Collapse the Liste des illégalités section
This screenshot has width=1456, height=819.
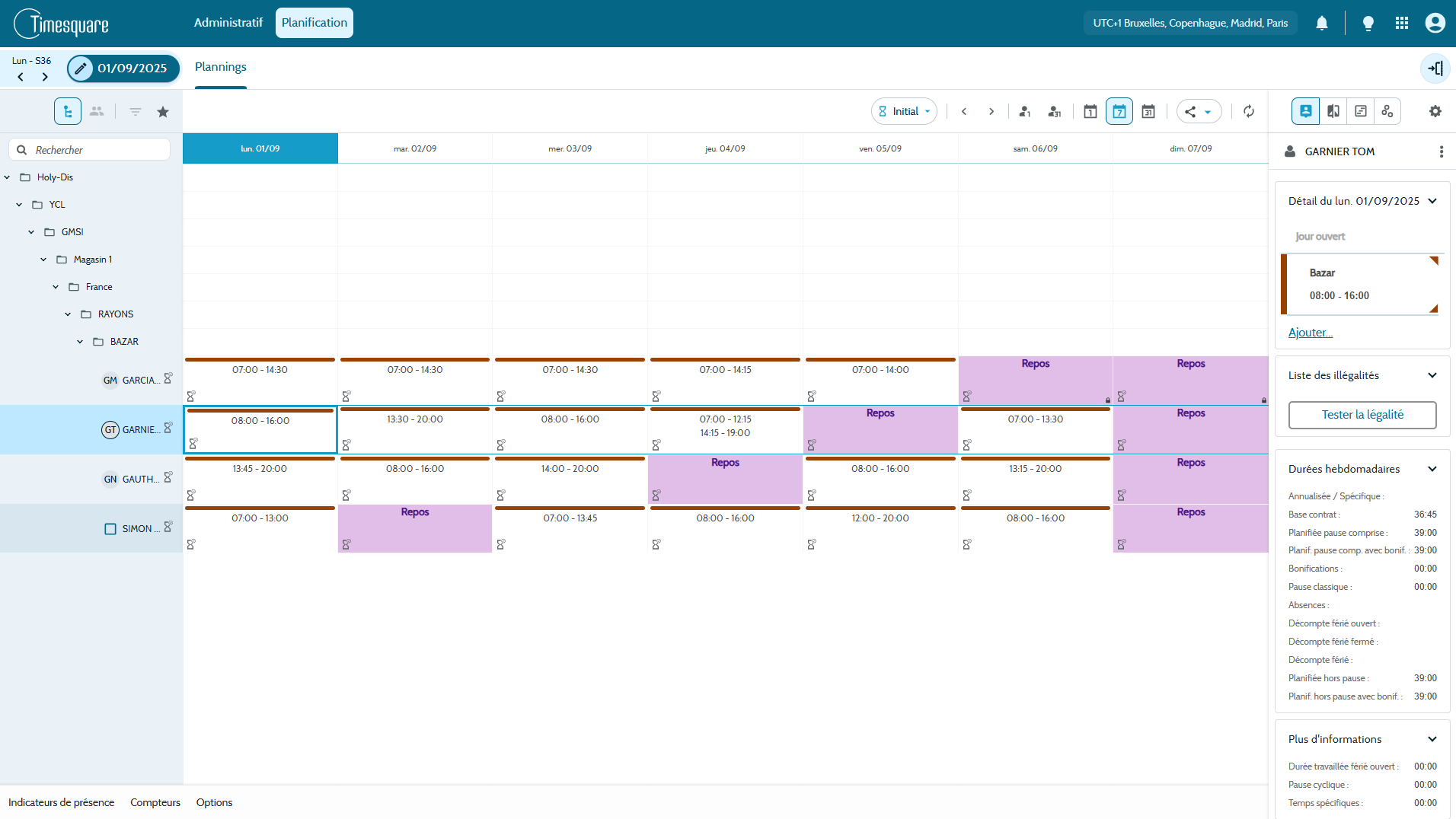click(x=1432, y=375)
